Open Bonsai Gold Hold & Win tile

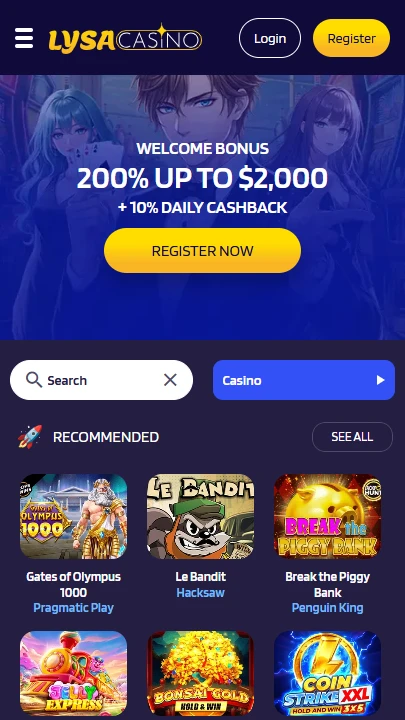click(201, 673)
